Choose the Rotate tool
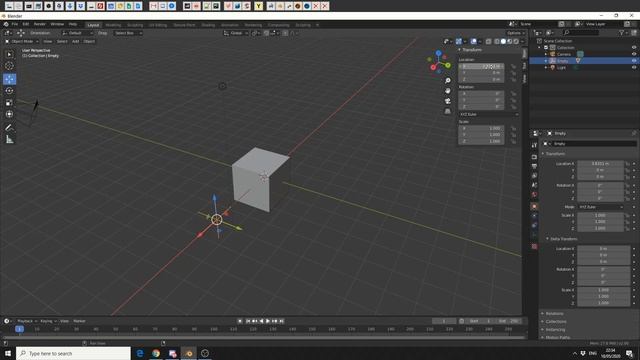This screenshot has height=360, width=640. (9, 91)
